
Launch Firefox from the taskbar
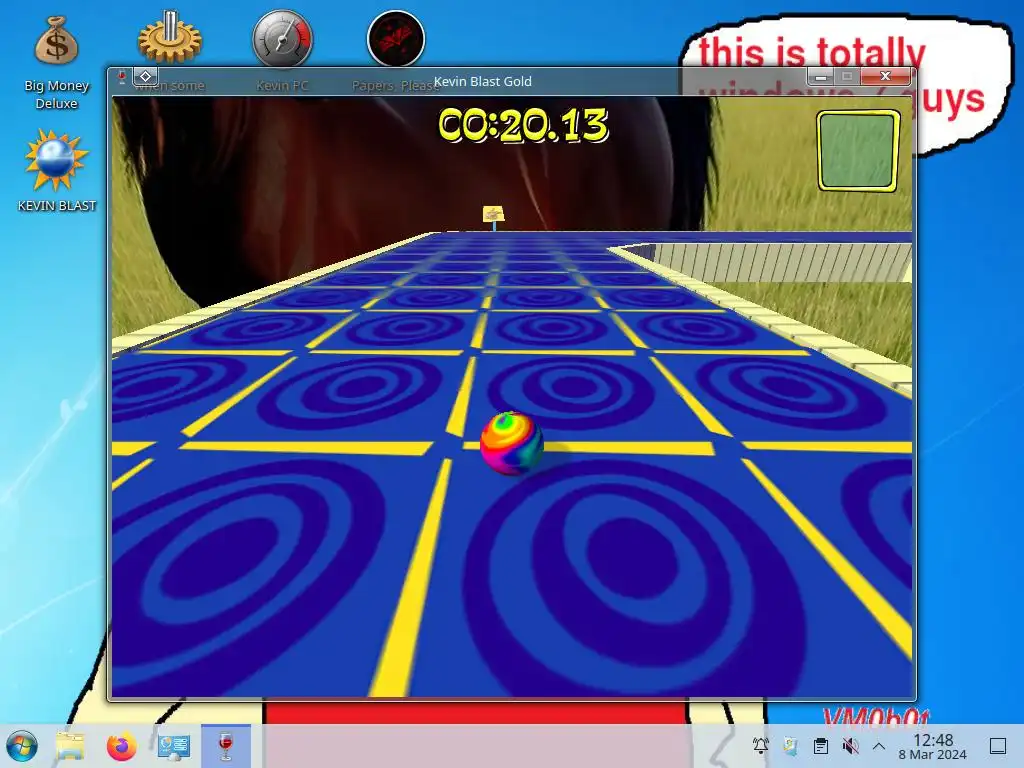121,746
